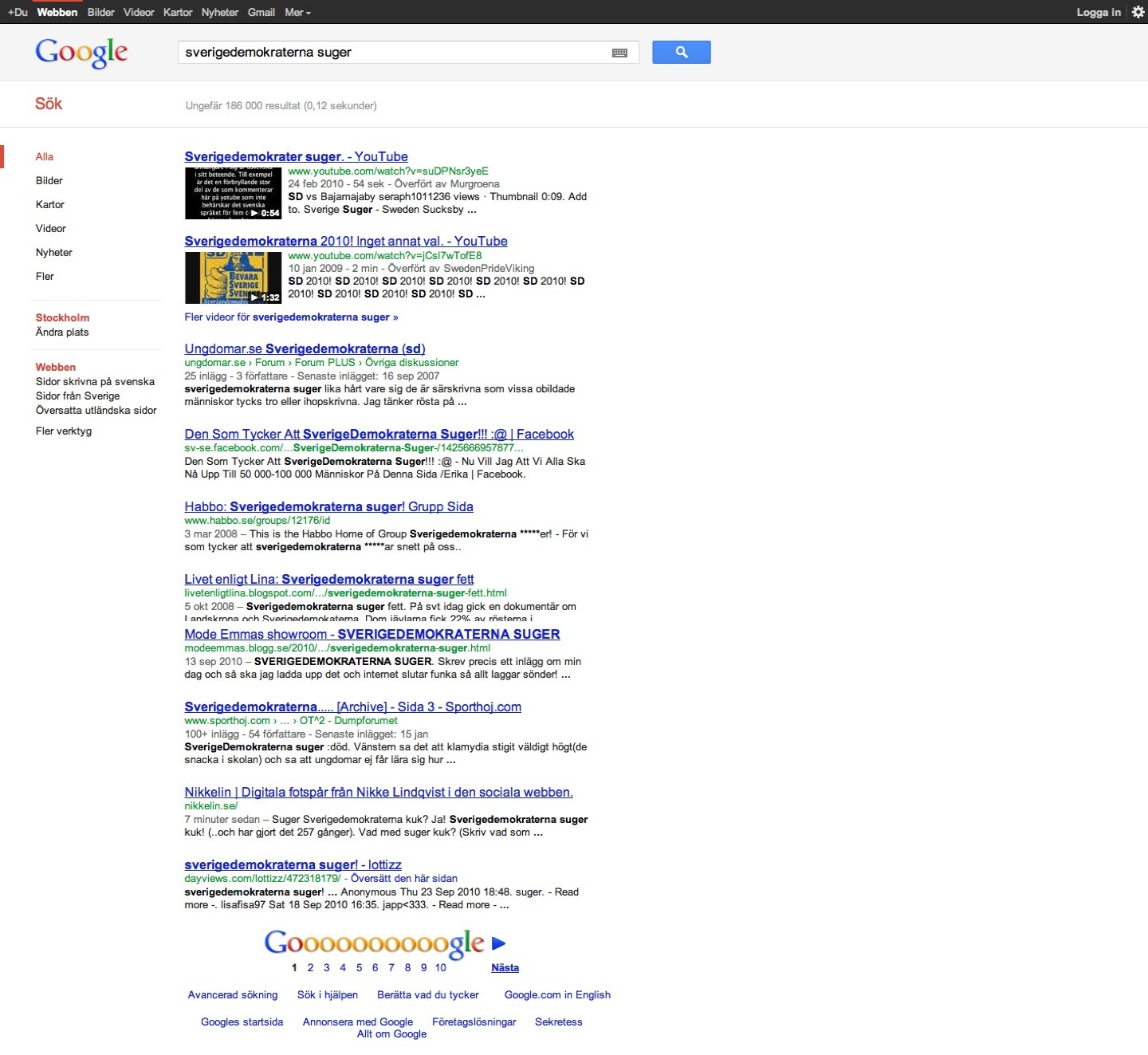Open Företagslösningar link
Viewport: 1148px width, 1055px height.
(474, 1022)
